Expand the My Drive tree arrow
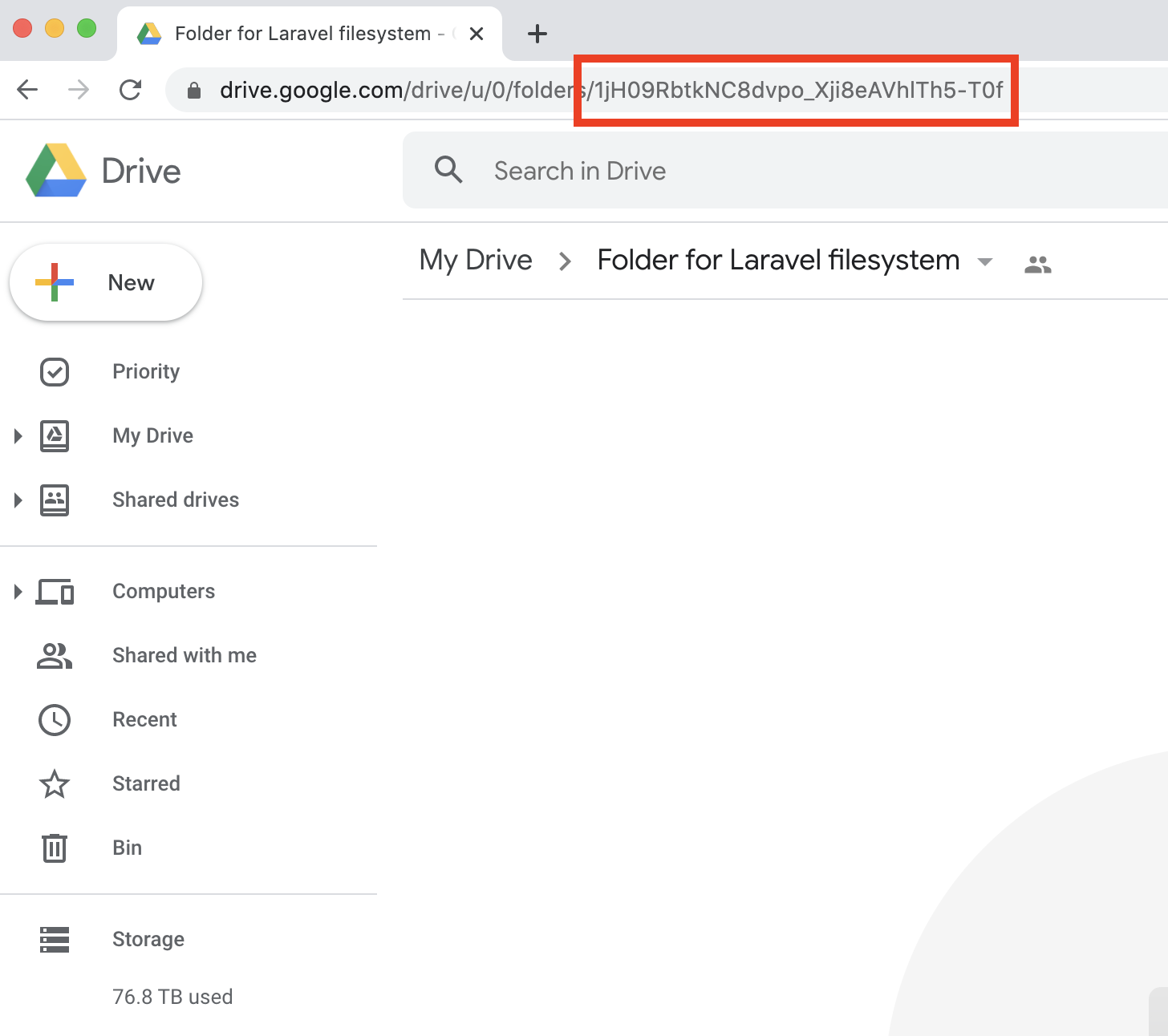The image size is (1168, 1036). [x=18, y=436]
